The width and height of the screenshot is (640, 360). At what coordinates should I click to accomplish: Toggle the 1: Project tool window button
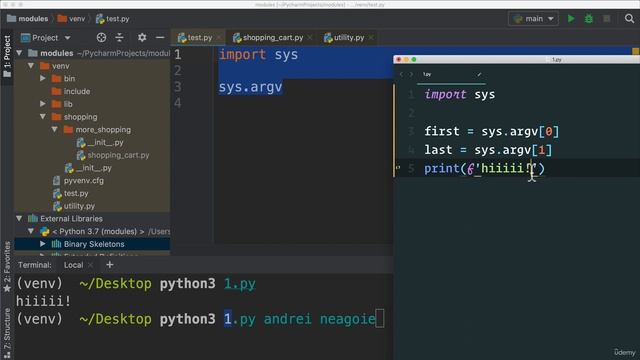[7, 56]
